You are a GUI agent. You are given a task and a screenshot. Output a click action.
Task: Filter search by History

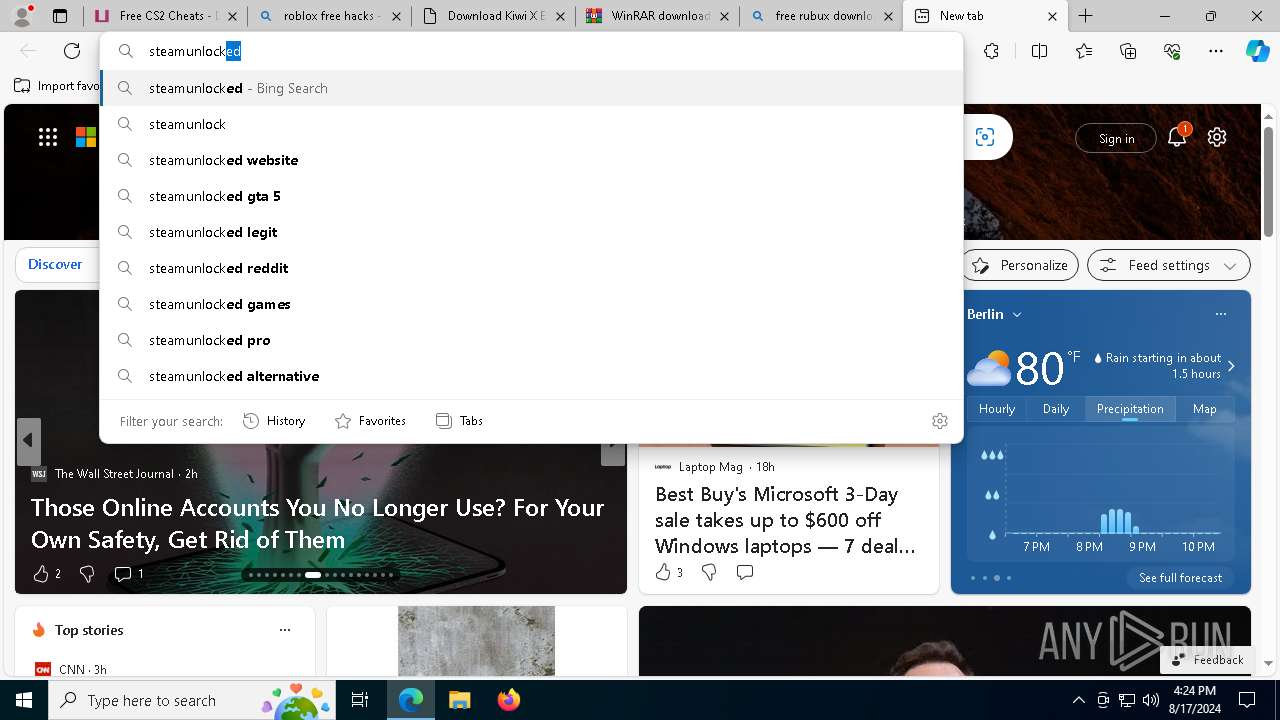click(x=274, y=421)
